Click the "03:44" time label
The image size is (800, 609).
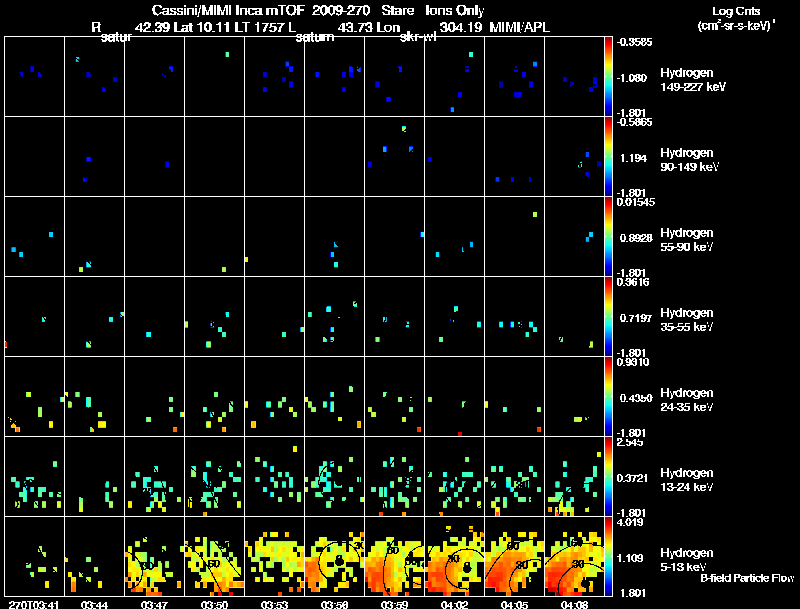94,604
